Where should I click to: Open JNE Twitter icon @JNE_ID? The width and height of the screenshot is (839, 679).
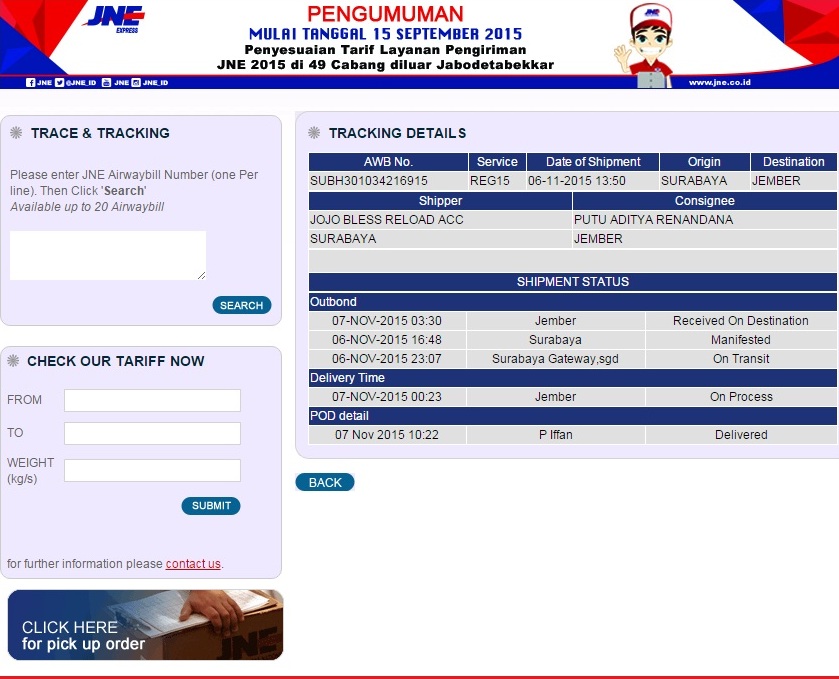(x=59, y=82)
